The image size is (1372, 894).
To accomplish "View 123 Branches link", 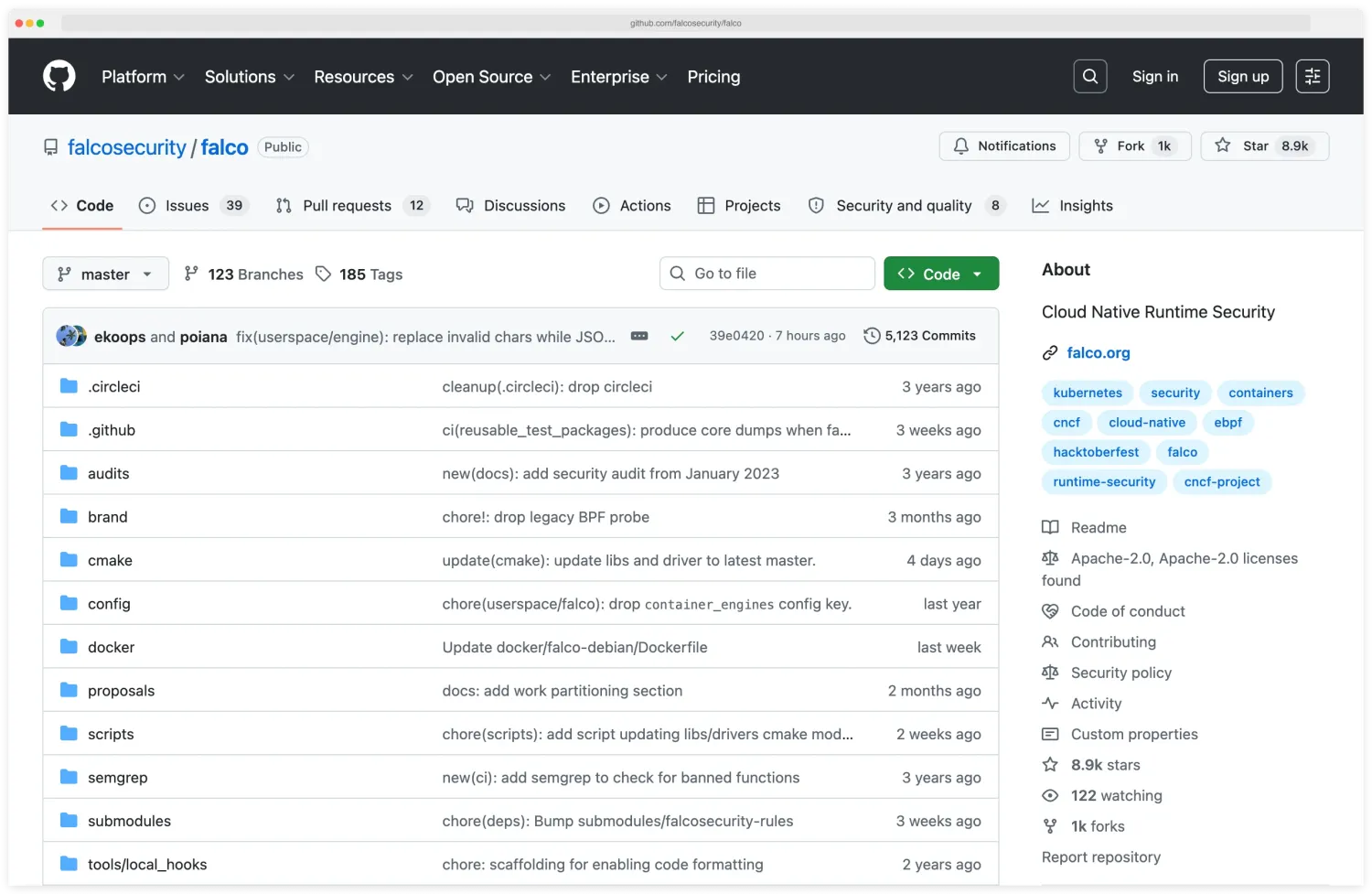I will tap(244, 275).
